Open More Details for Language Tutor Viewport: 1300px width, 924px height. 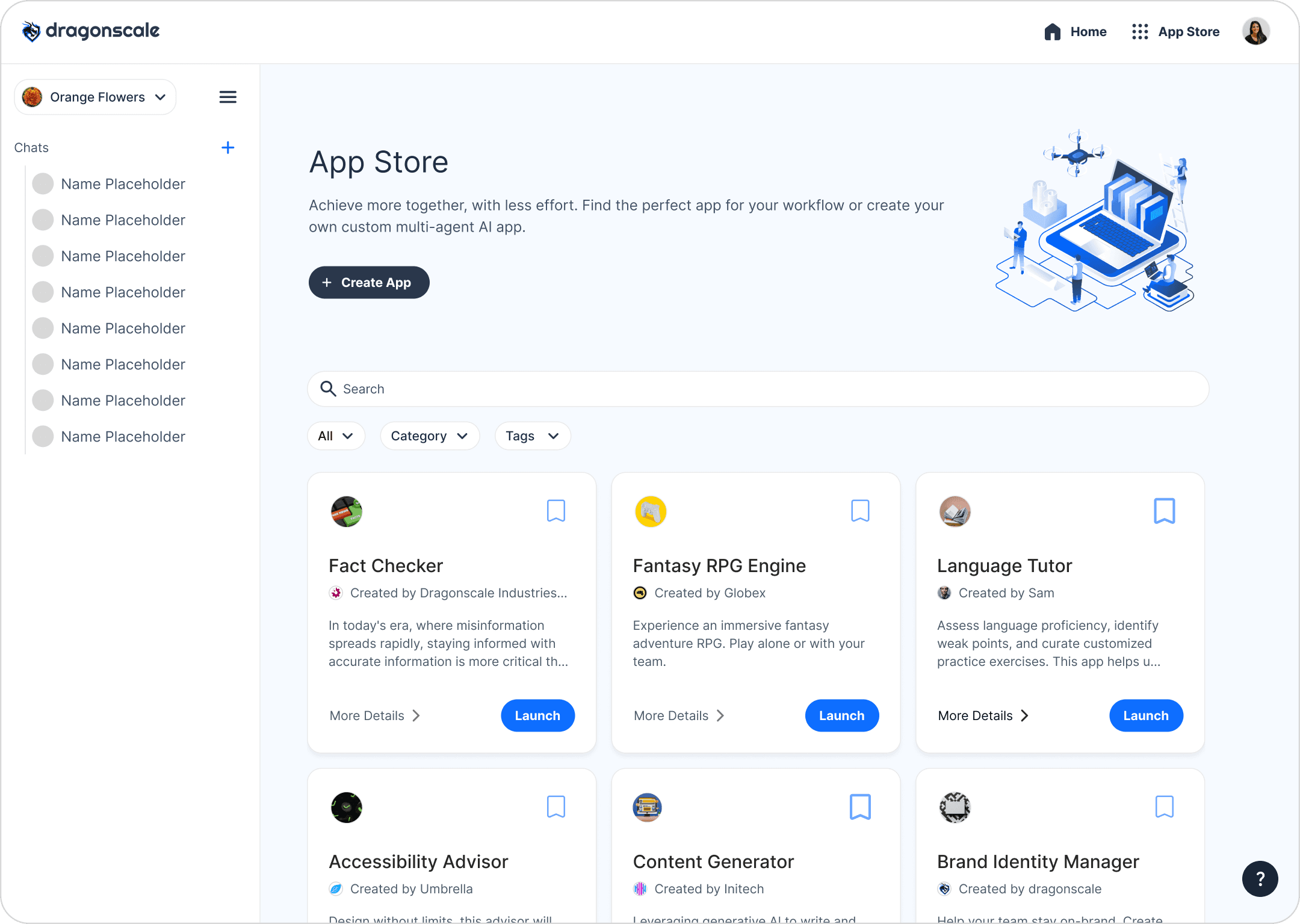983,715
